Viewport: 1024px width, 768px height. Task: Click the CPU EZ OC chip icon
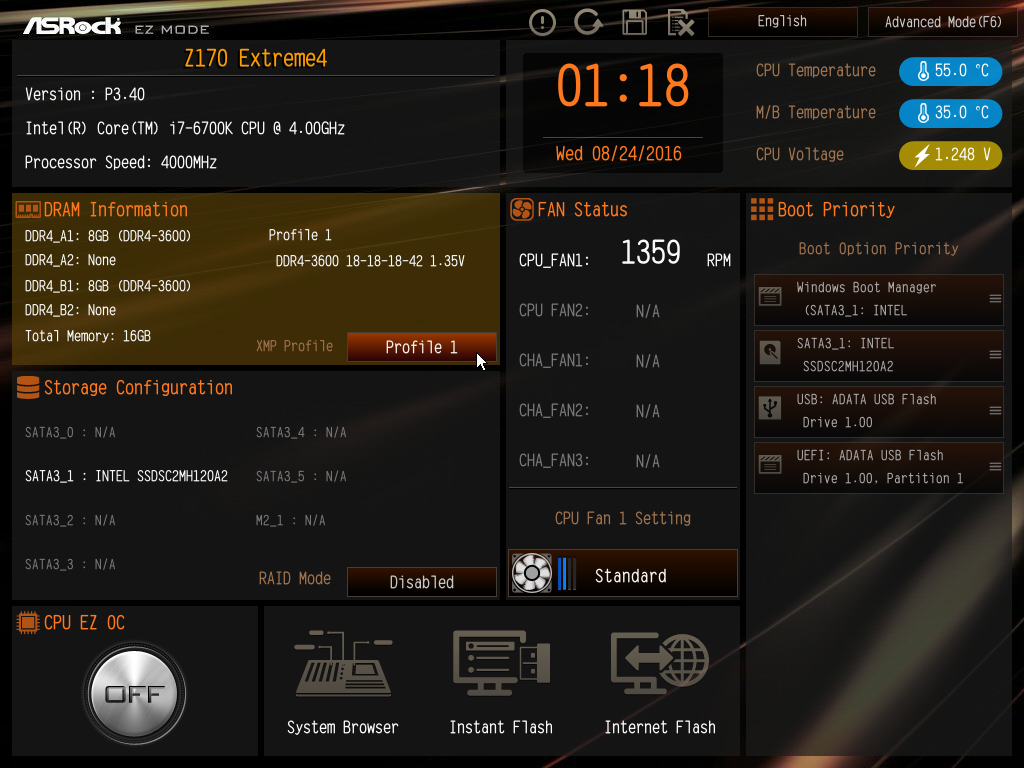28,622
